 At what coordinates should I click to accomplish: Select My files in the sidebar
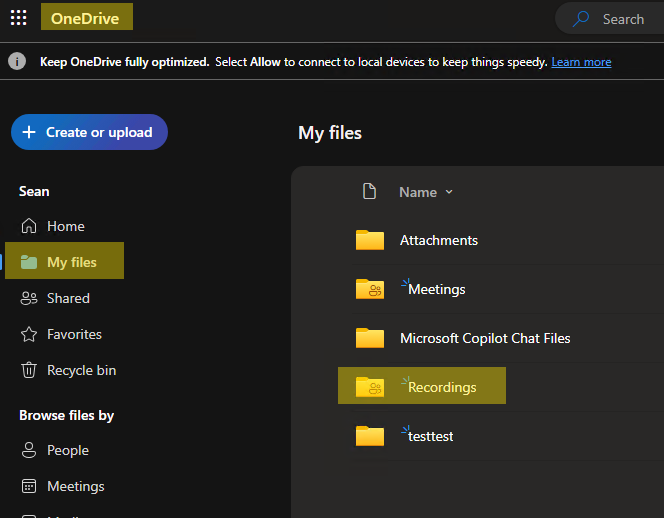pyautogui.click(x=71, y=262)
